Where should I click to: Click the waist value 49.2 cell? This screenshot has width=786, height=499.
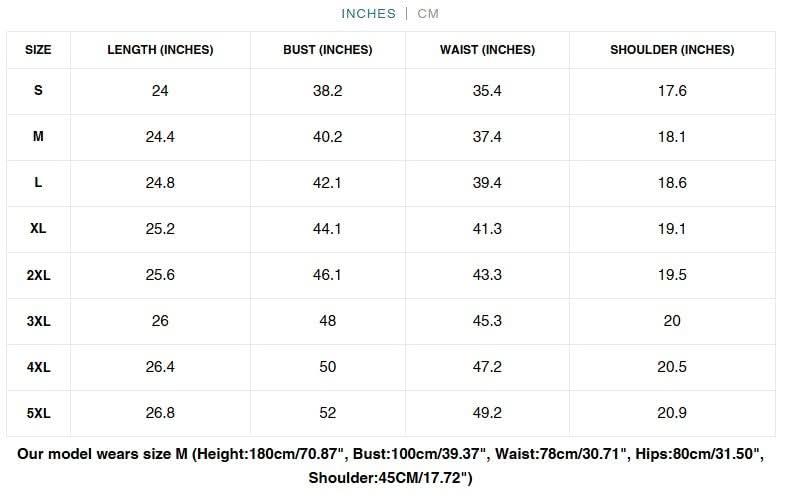point(487,413)
